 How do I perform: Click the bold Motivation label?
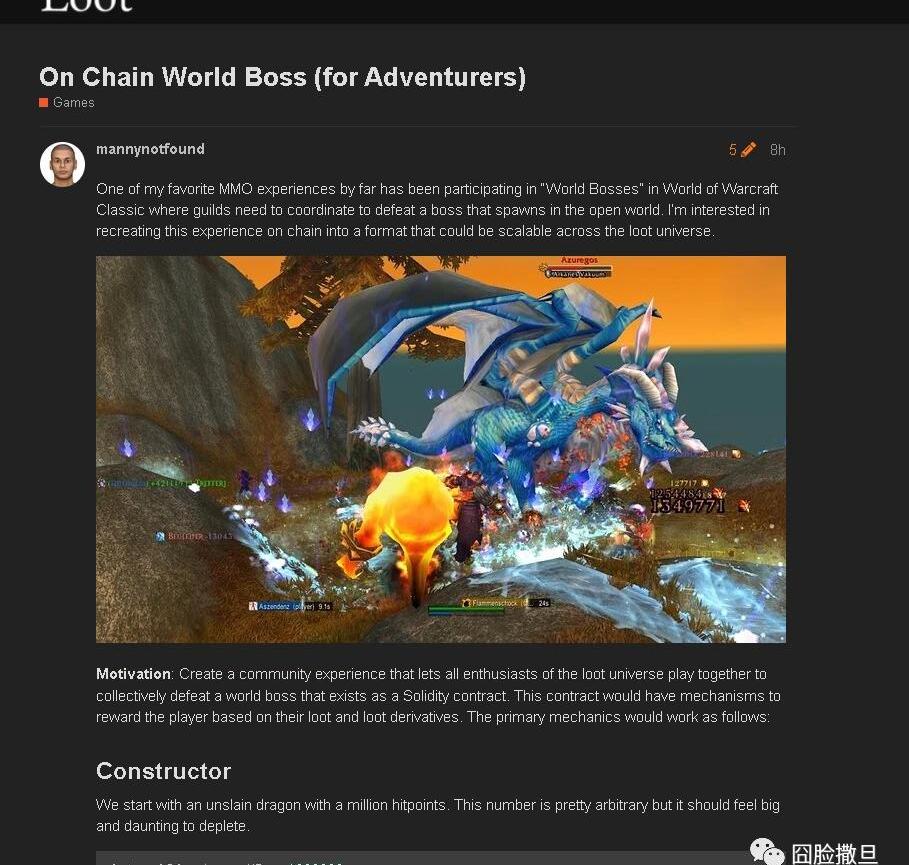133,674
